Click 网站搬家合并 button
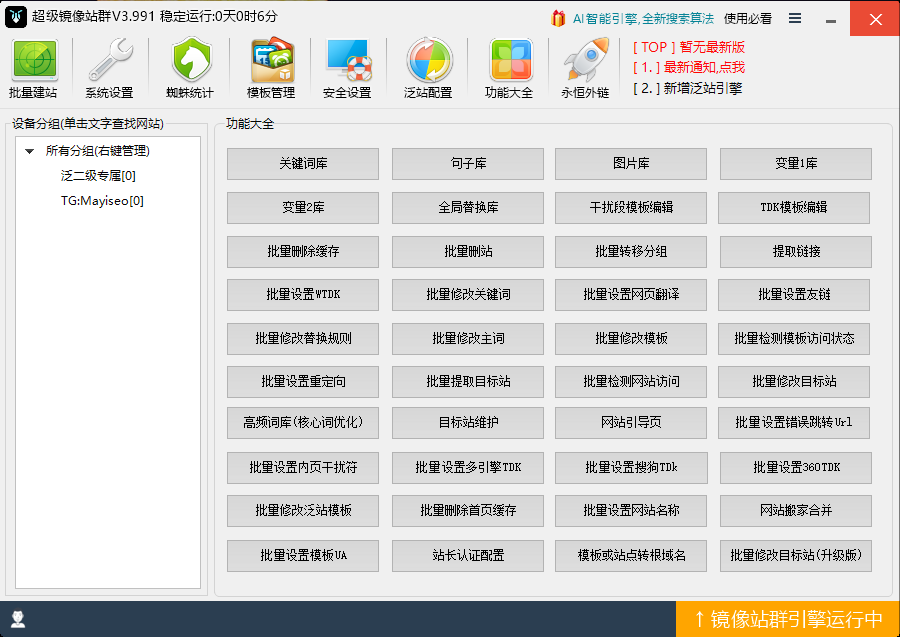 796,511
